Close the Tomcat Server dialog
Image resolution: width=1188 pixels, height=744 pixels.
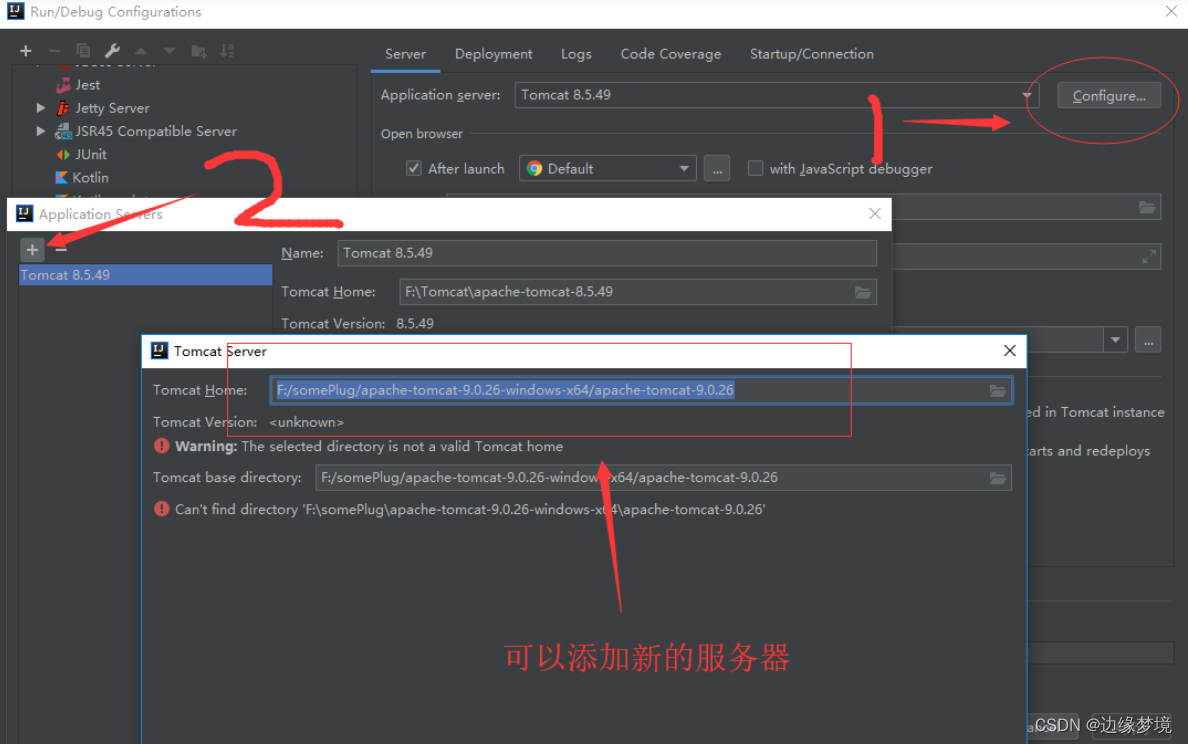[1010, 351]
